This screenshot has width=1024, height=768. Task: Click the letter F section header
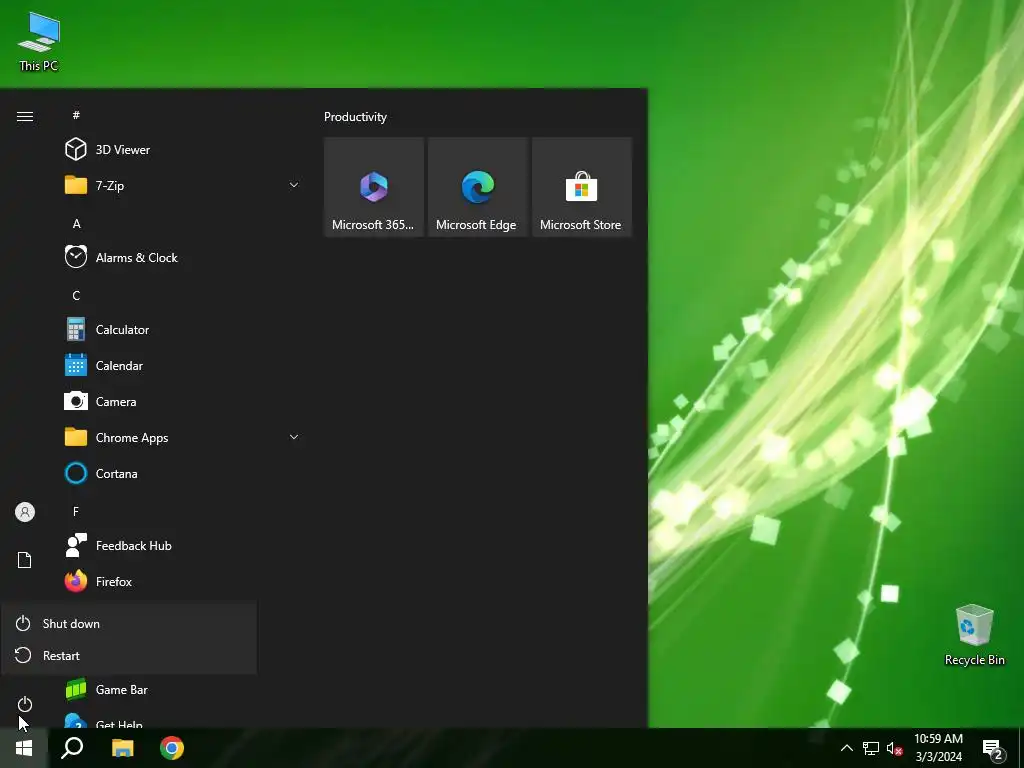tap(76, 511)
